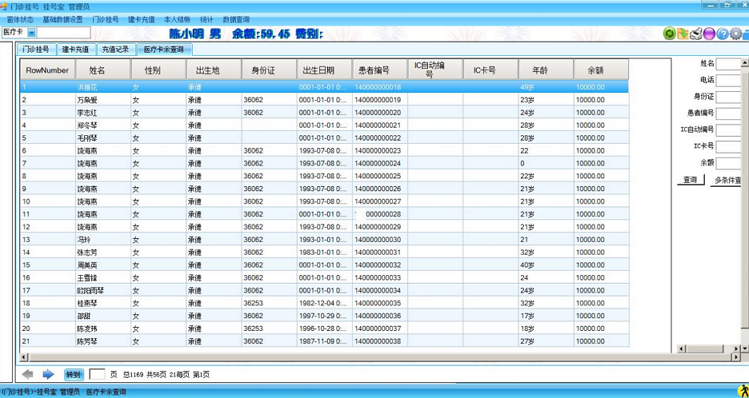Click the 转到 page jump button
The image size is (749, 398).
tap(74, 374)
